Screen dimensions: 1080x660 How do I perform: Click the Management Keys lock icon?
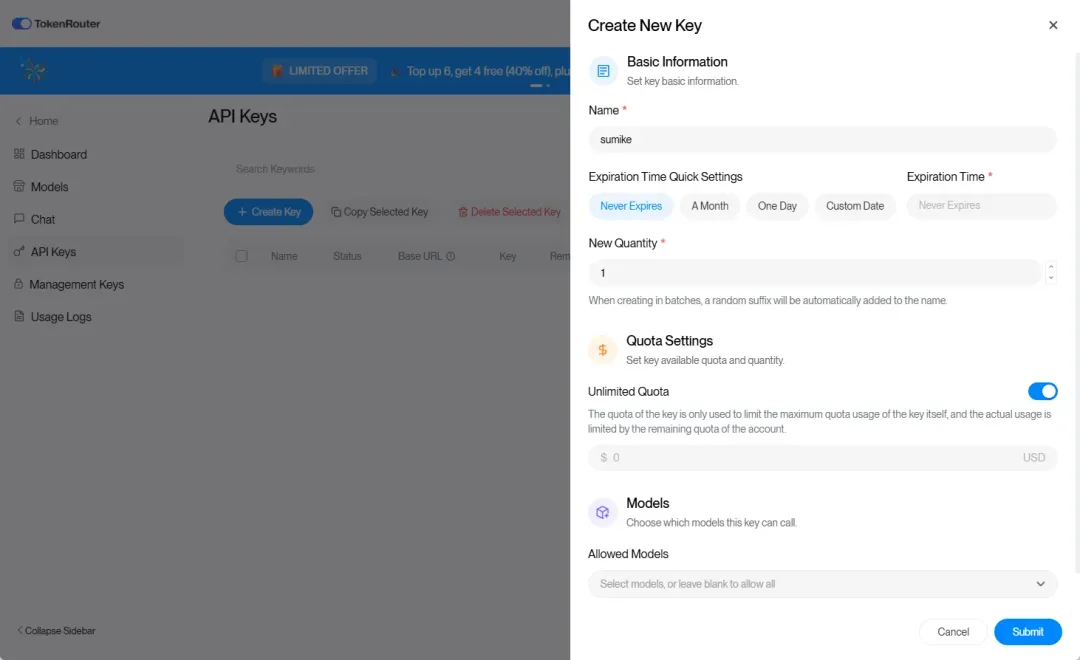tap(19, 283)
